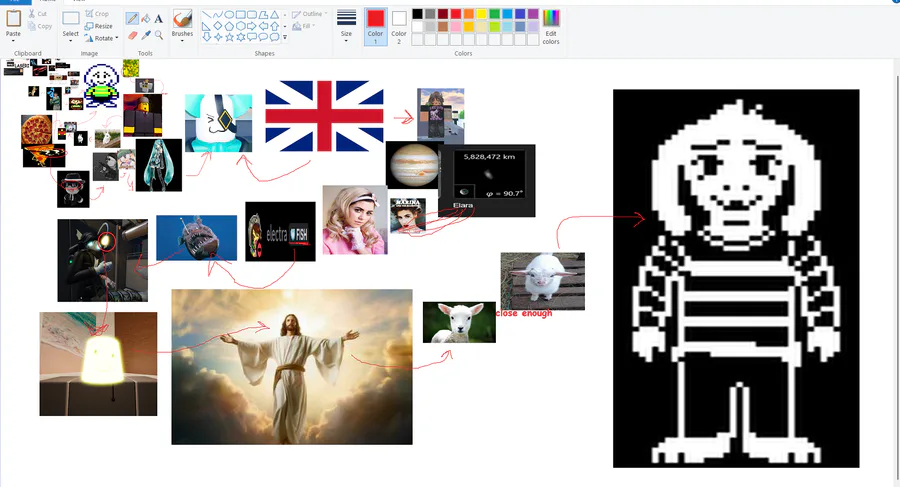The image size is (900, 487).
Task: Choose the Down arrow shape
Action: pyautogui.click(x=207, y=37)
